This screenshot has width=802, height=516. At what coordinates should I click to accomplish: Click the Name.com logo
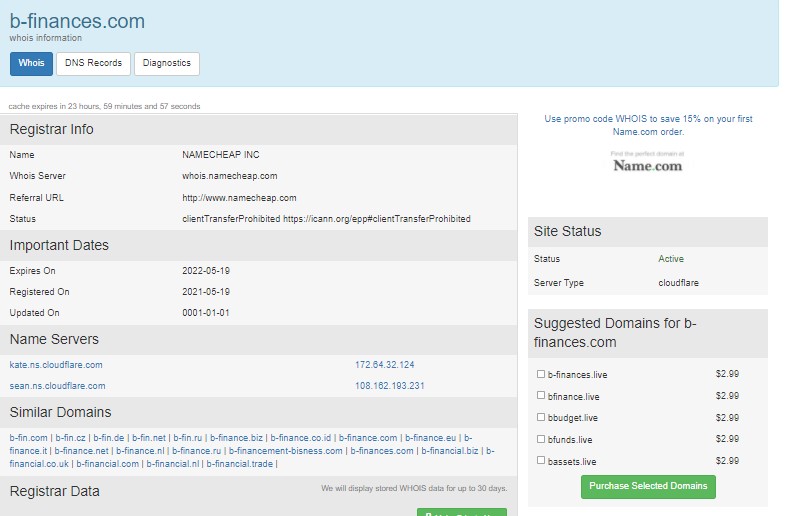point(648,163)
